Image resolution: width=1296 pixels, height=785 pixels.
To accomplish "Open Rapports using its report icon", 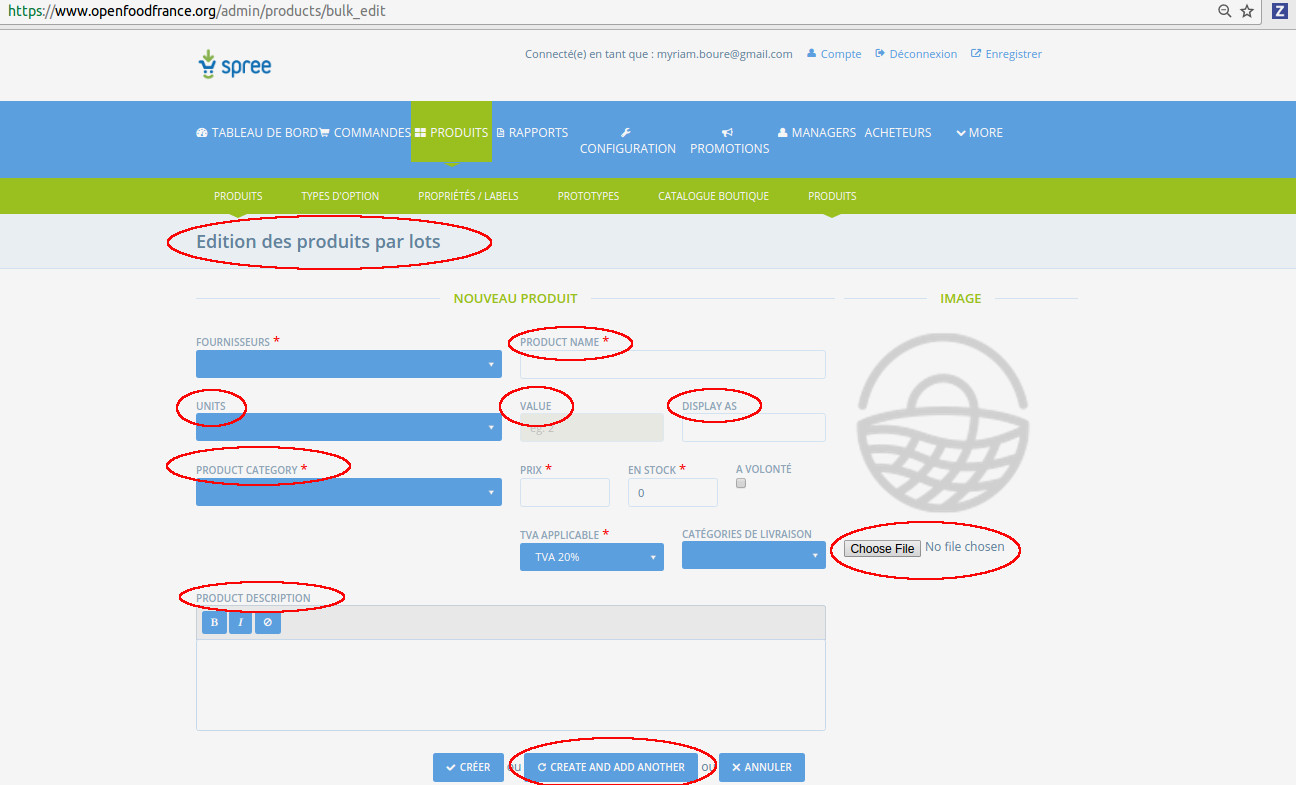I will point(499,132).
